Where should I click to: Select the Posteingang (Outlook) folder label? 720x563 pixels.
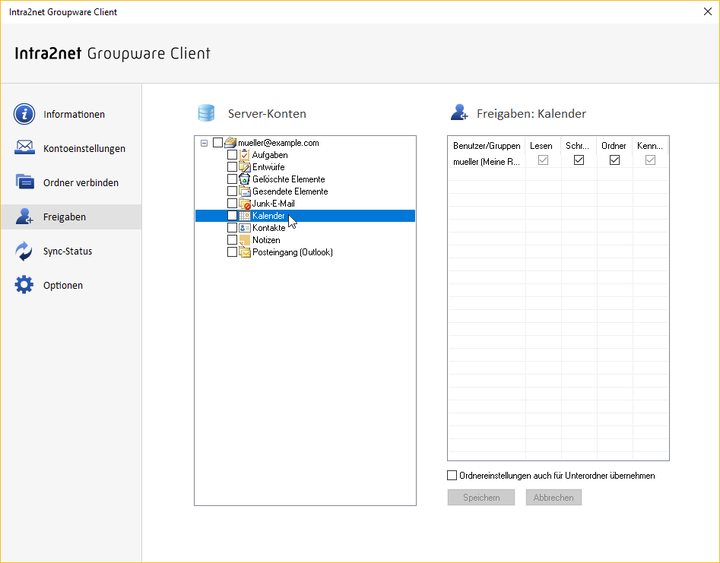pos(292,252)
